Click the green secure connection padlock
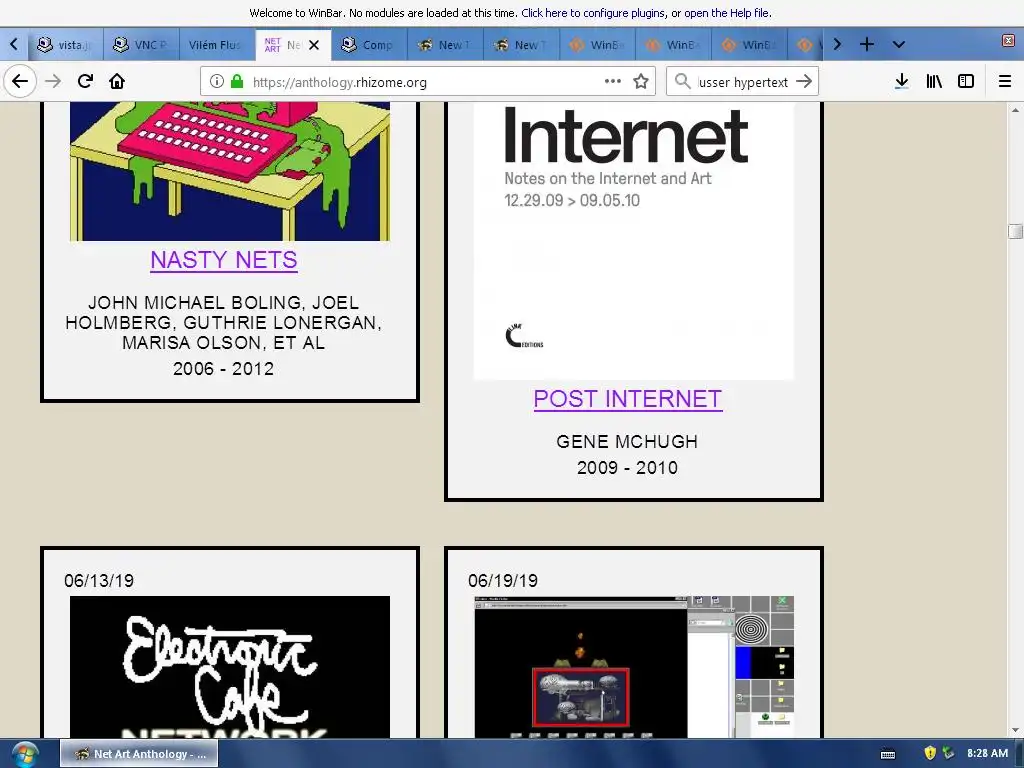1024x768 pixels. [x=237, y=81]
